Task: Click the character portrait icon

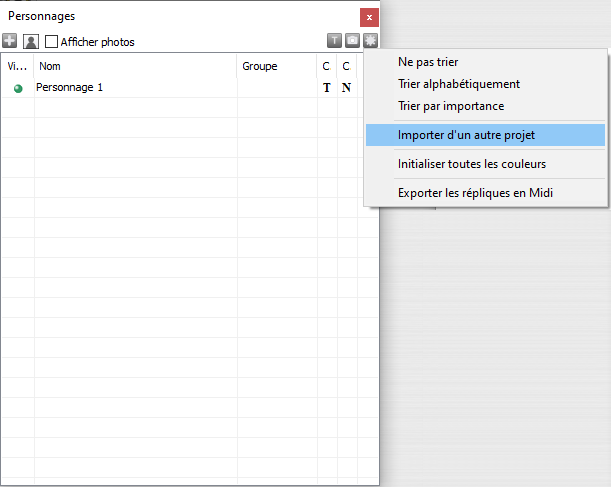Action: [x=30, y=41]
